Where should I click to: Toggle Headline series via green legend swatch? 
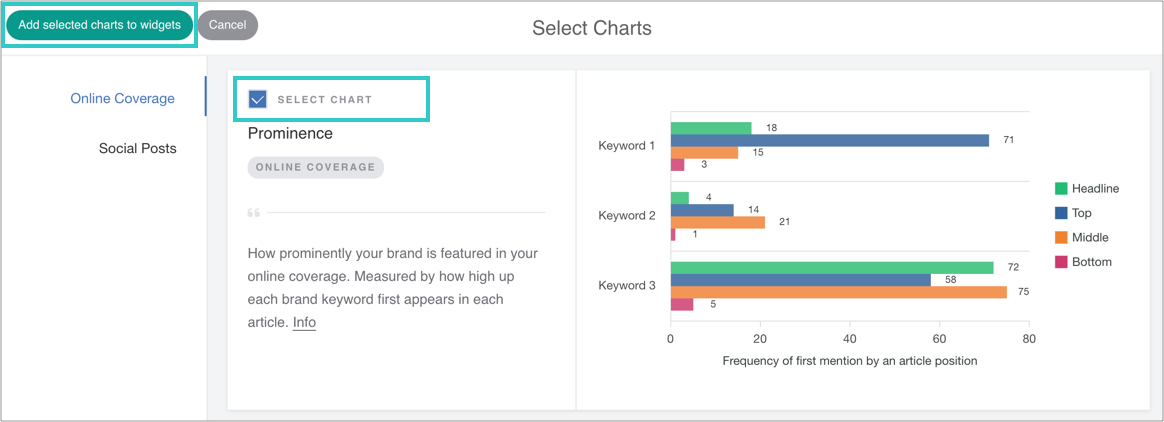point(1062,188)
